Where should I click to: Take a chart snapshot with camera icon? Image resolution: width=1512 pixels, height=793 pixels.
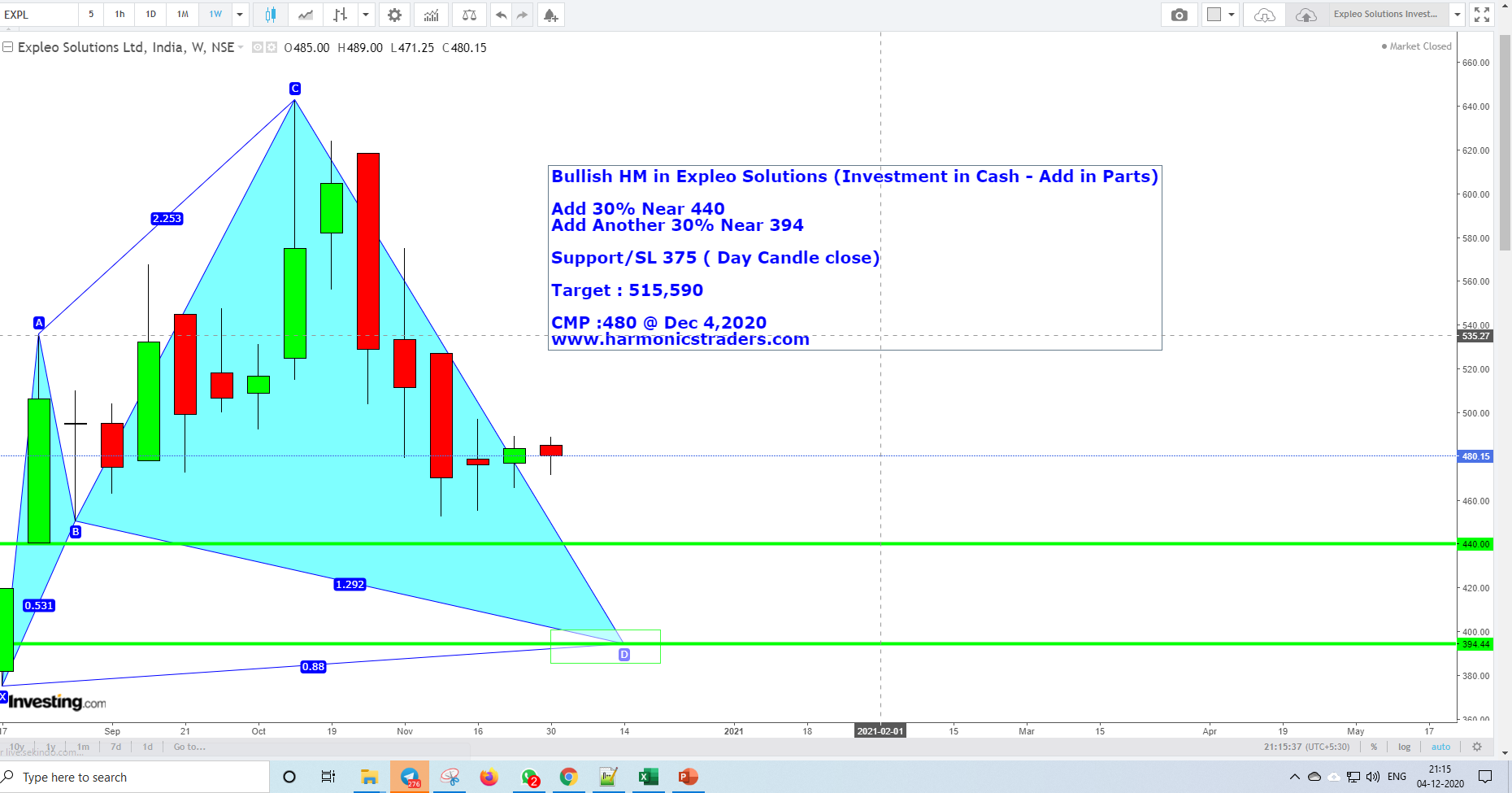click(x=1180, y=14)
